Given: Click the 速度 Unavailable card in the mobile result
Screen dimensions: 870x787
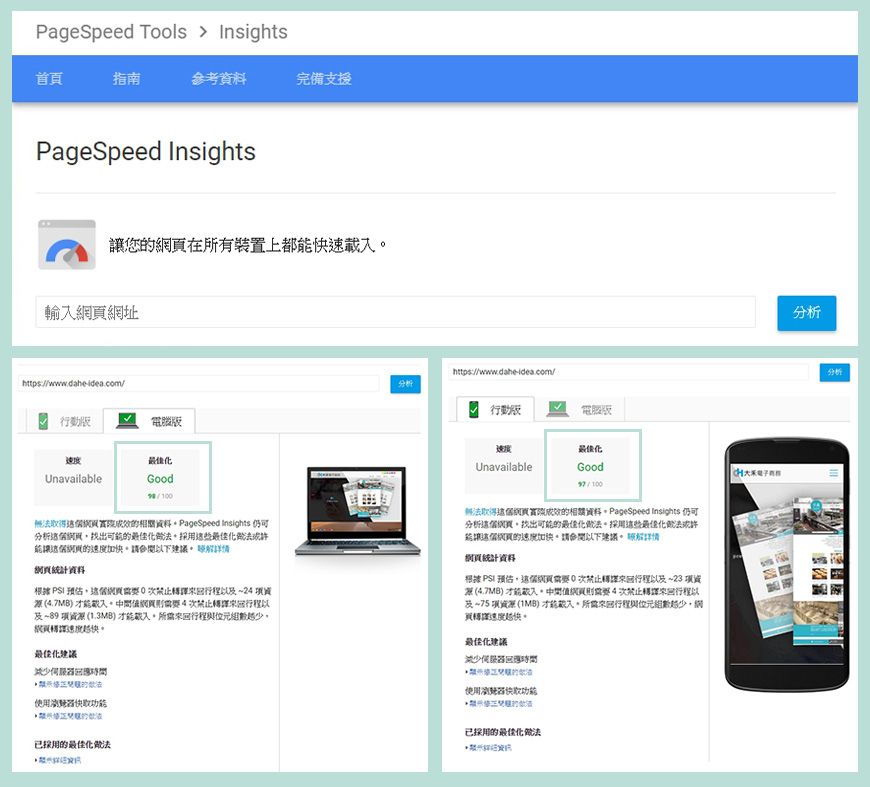Looking at the screenshot, I should [x=504, y=466].
